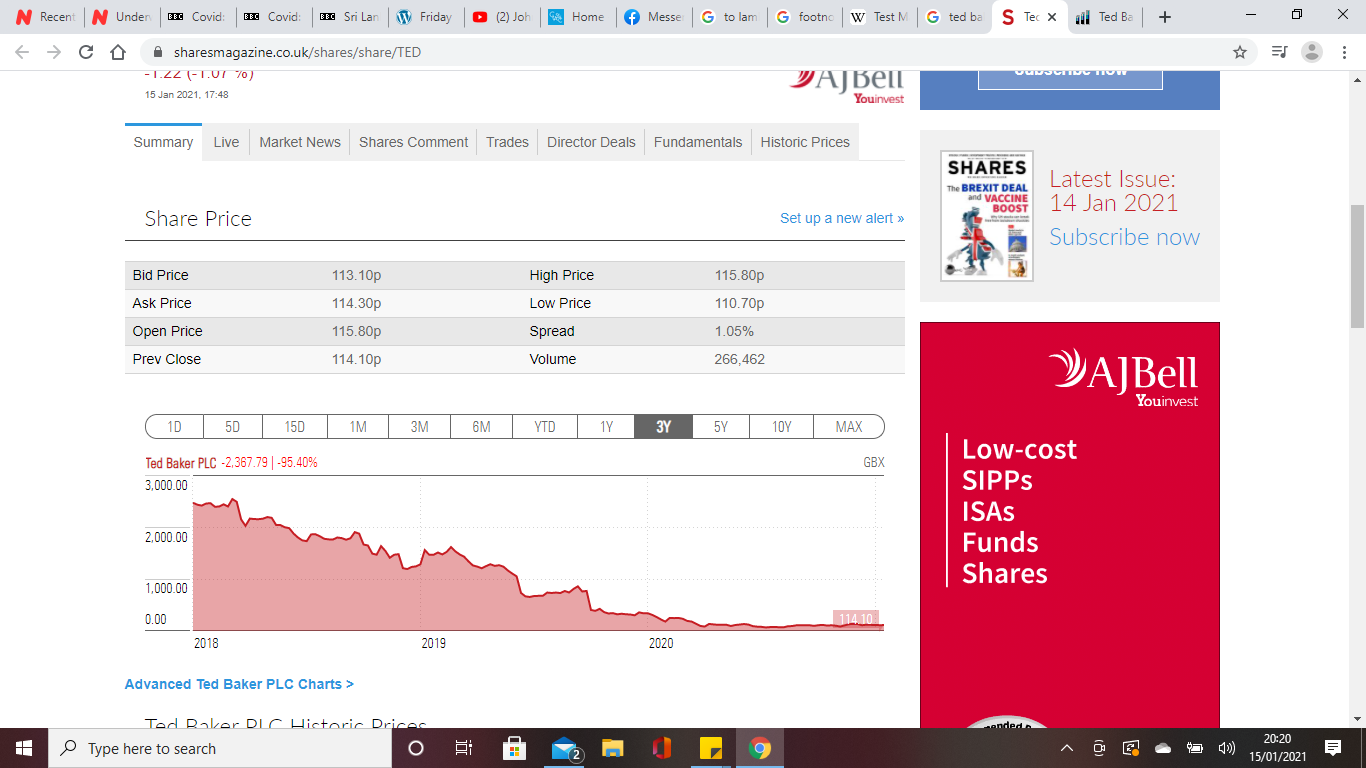Click the 'Set up a new alert' link
Viewport: 1366px width, 768px height.
point(841,218)
